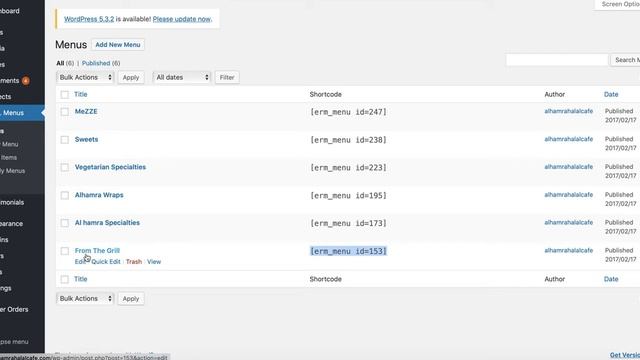Click the comments count badge in sidebar

[x=26, y=81]
